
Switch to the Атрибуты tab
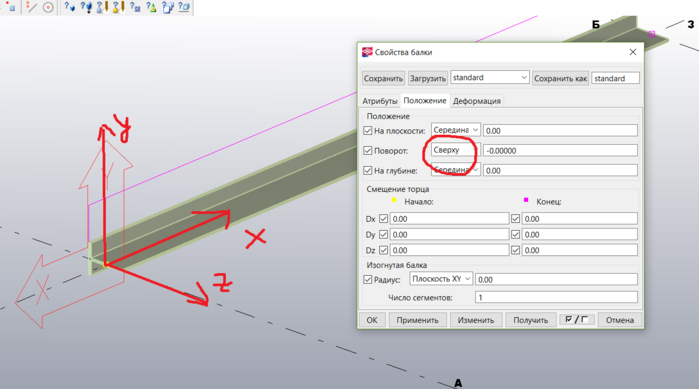tap(380, 101)
